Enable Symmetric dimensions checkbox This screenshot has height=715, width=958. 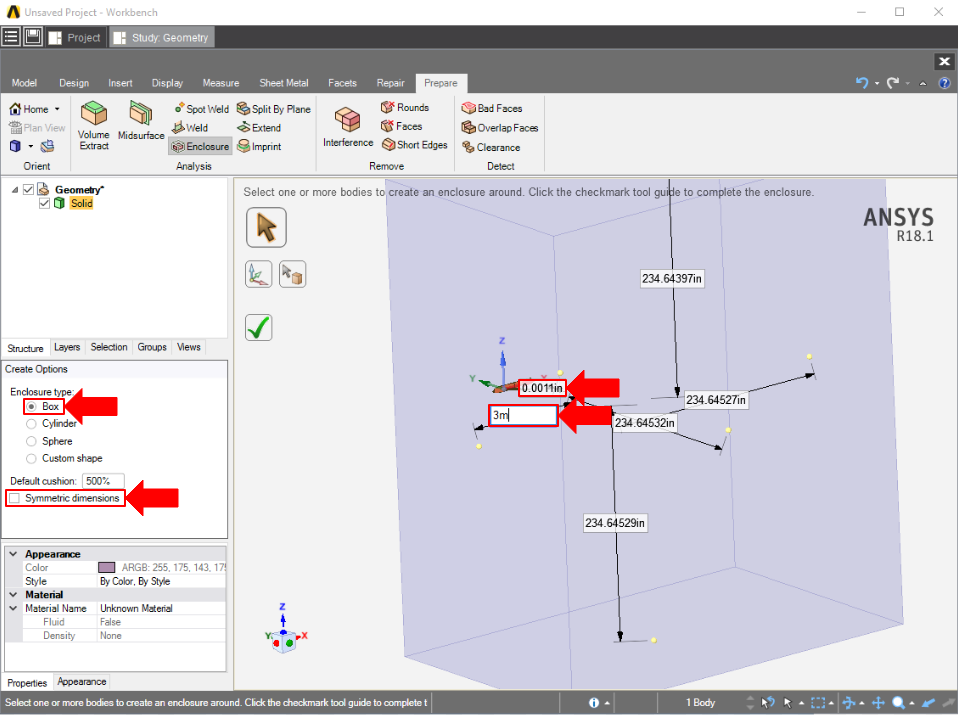[x=14, y=498]
